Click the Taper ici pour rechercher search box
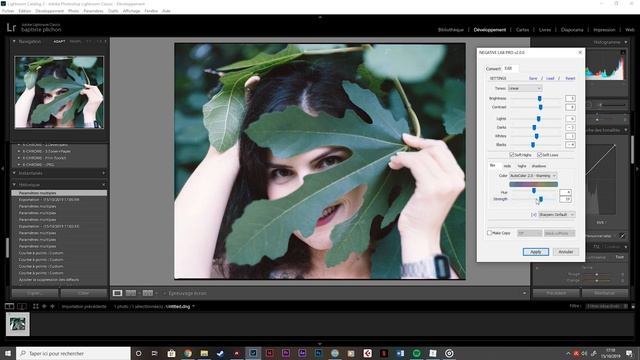 pyautogui.click(x=73, y=353)
